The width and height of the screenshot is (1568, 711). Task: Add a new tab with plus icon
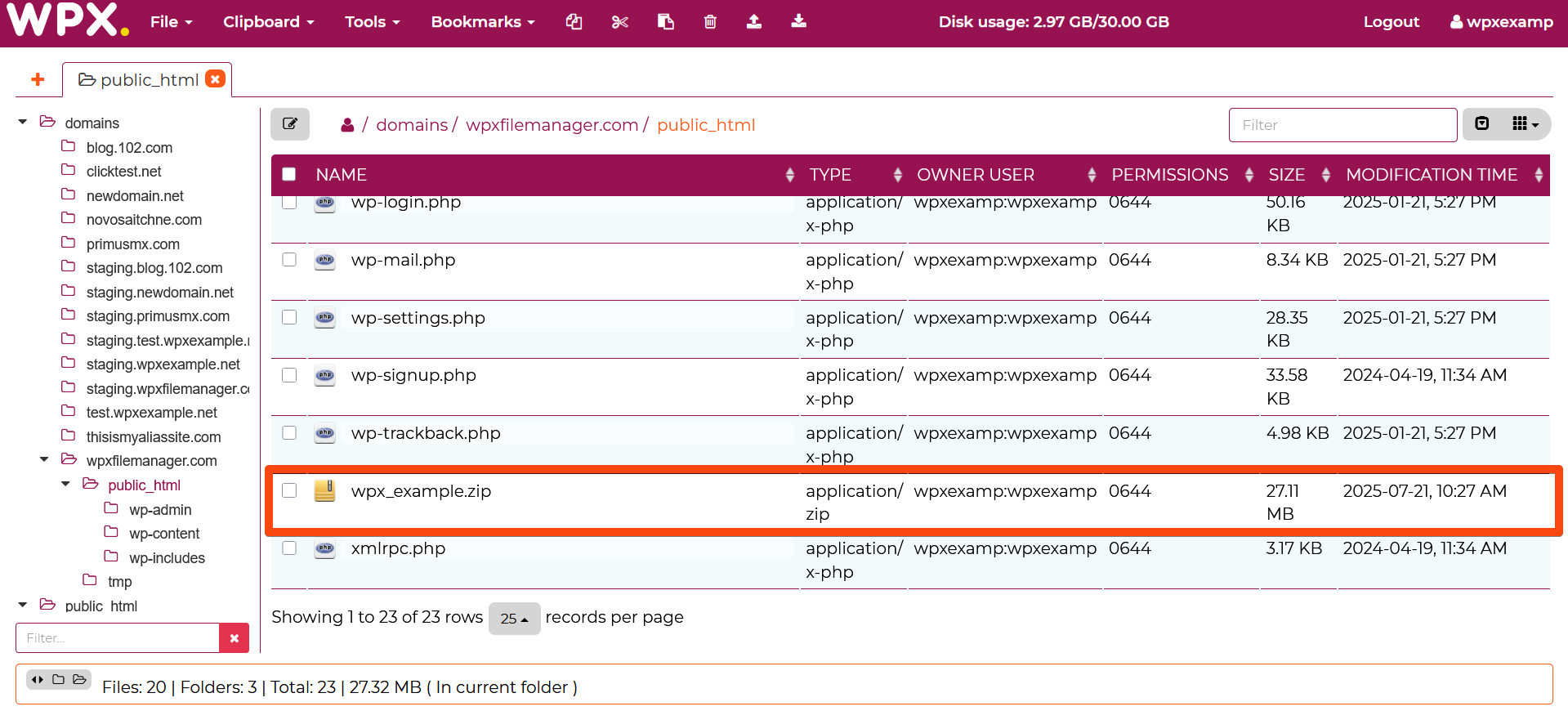click(x=38, y=79)
